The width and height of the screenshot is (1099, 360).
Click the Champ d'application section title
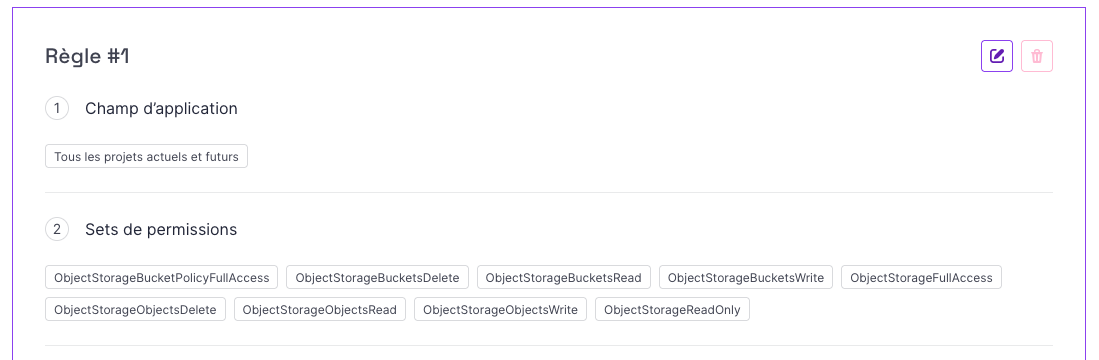coord(161,109)
